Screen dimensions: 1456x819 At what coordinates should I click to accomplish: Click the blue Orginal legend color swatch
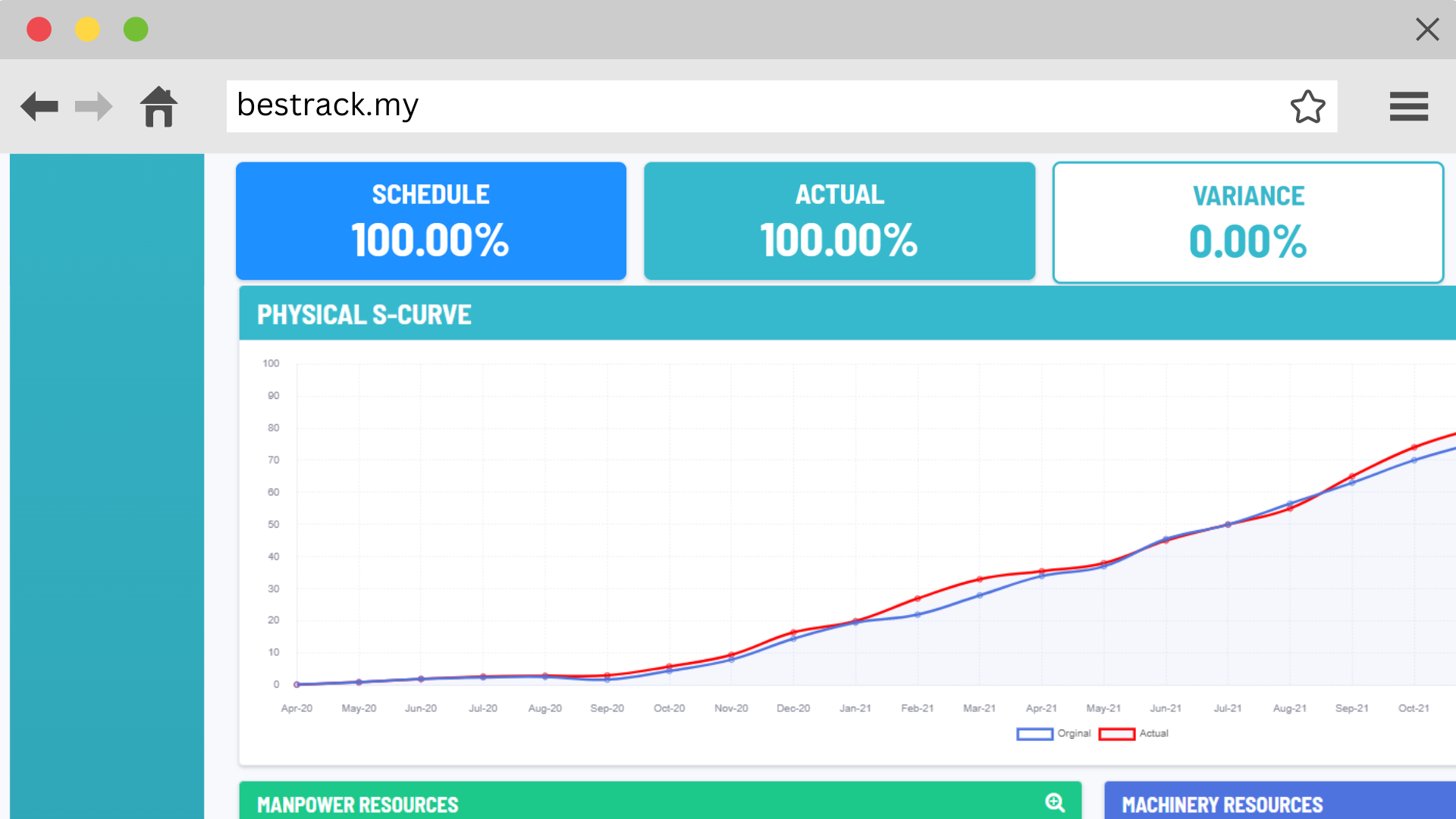point(1034,733)
